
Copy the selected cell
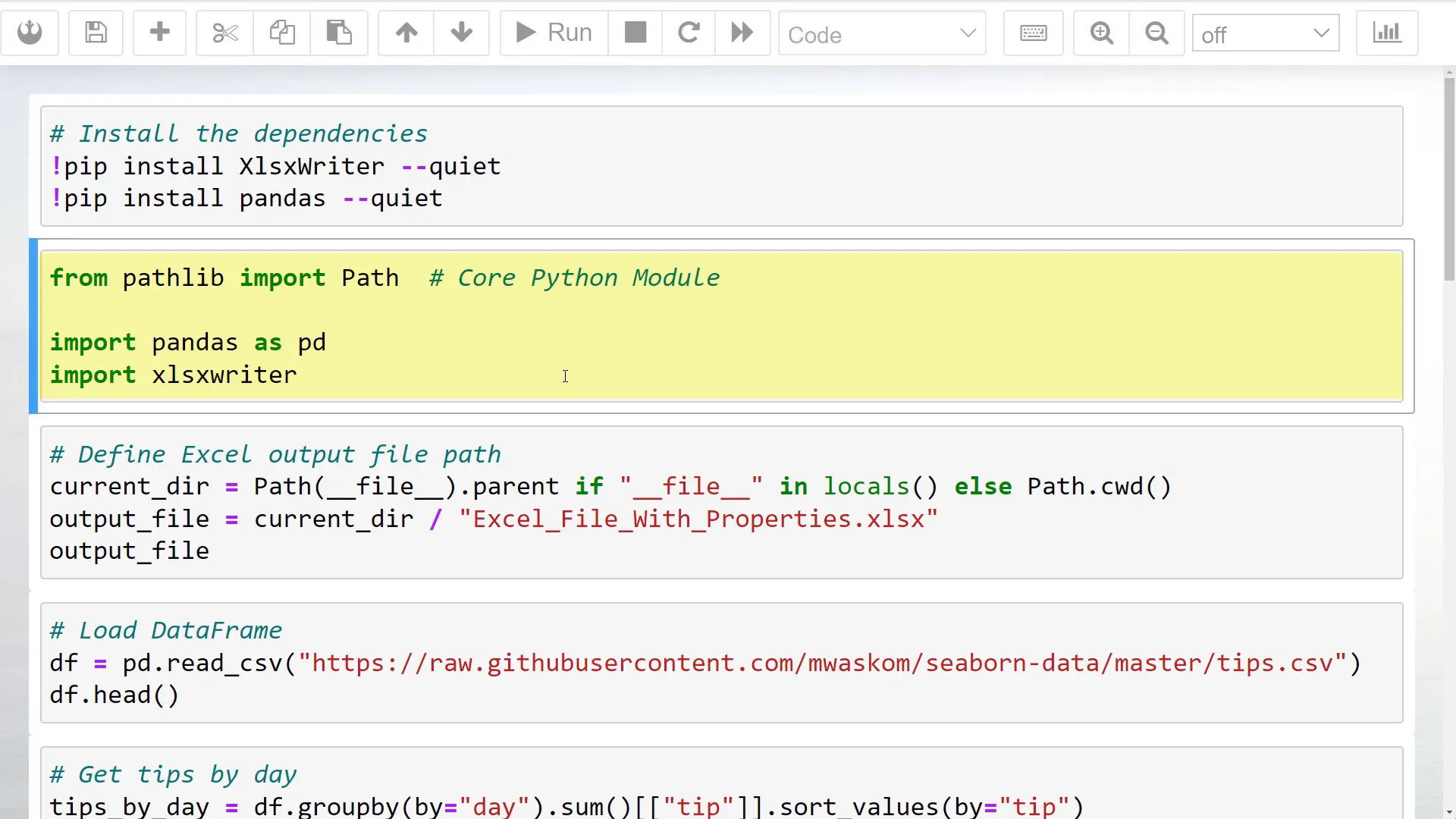pyautogui.click(x=281, y=33)
